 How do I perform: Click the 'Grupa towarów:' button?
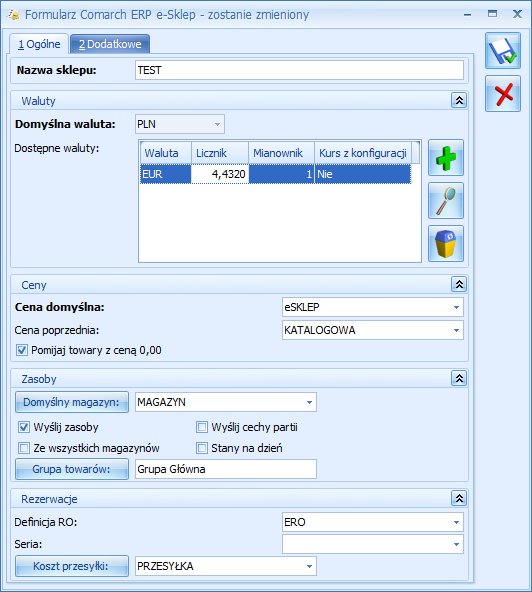(72, 469)
